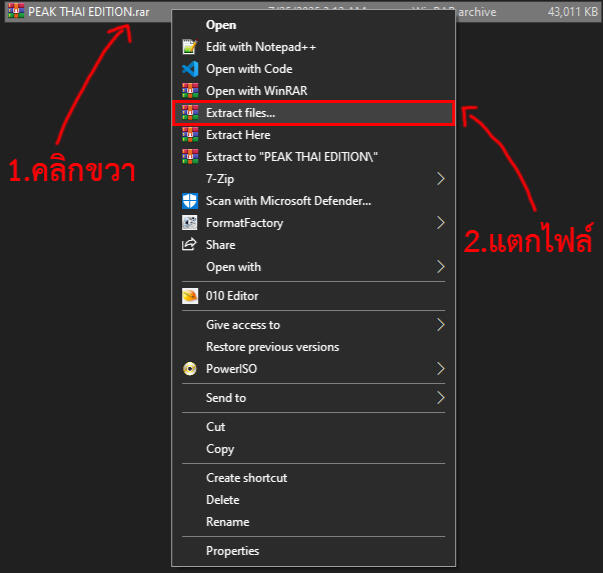Click the WinRAR icon beside Extract Here
The image size is (603, 573).
pyautogui.click(x=190, y=135)
